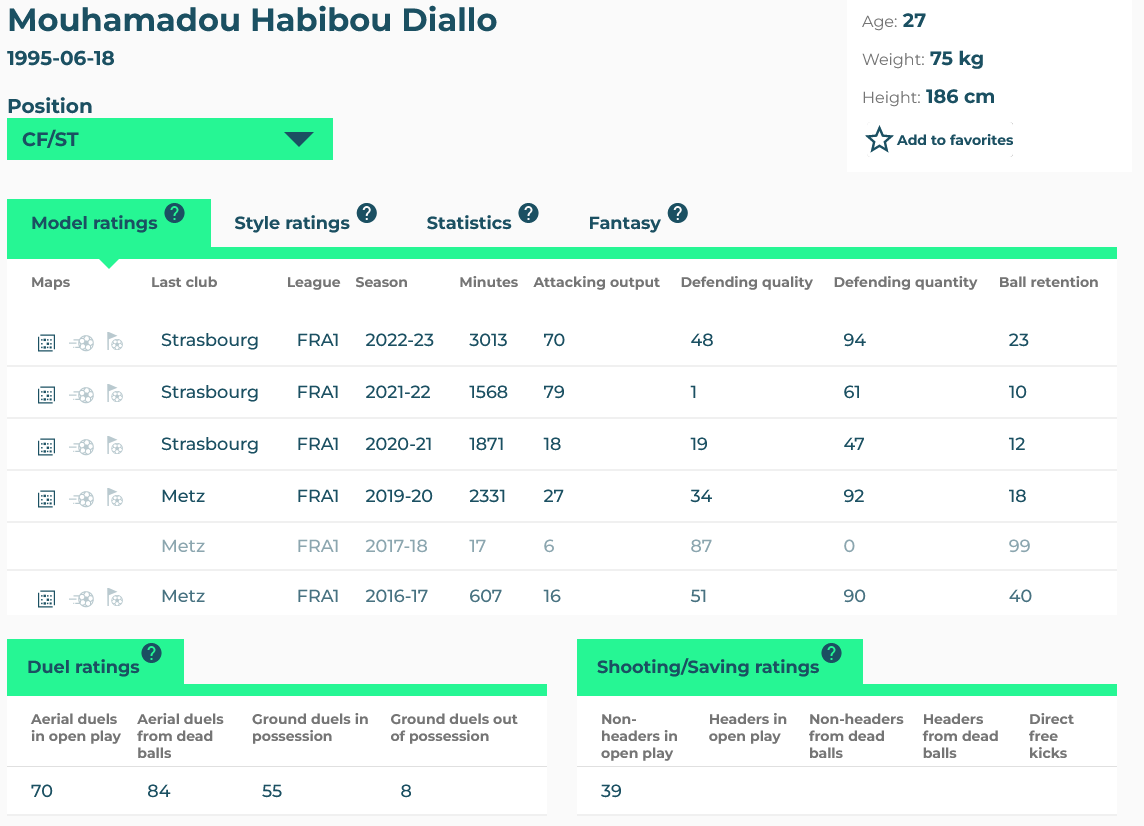Click the help icon beside Model ratings
This screenshot has height=826, width=1144.
tap(175, 213)
